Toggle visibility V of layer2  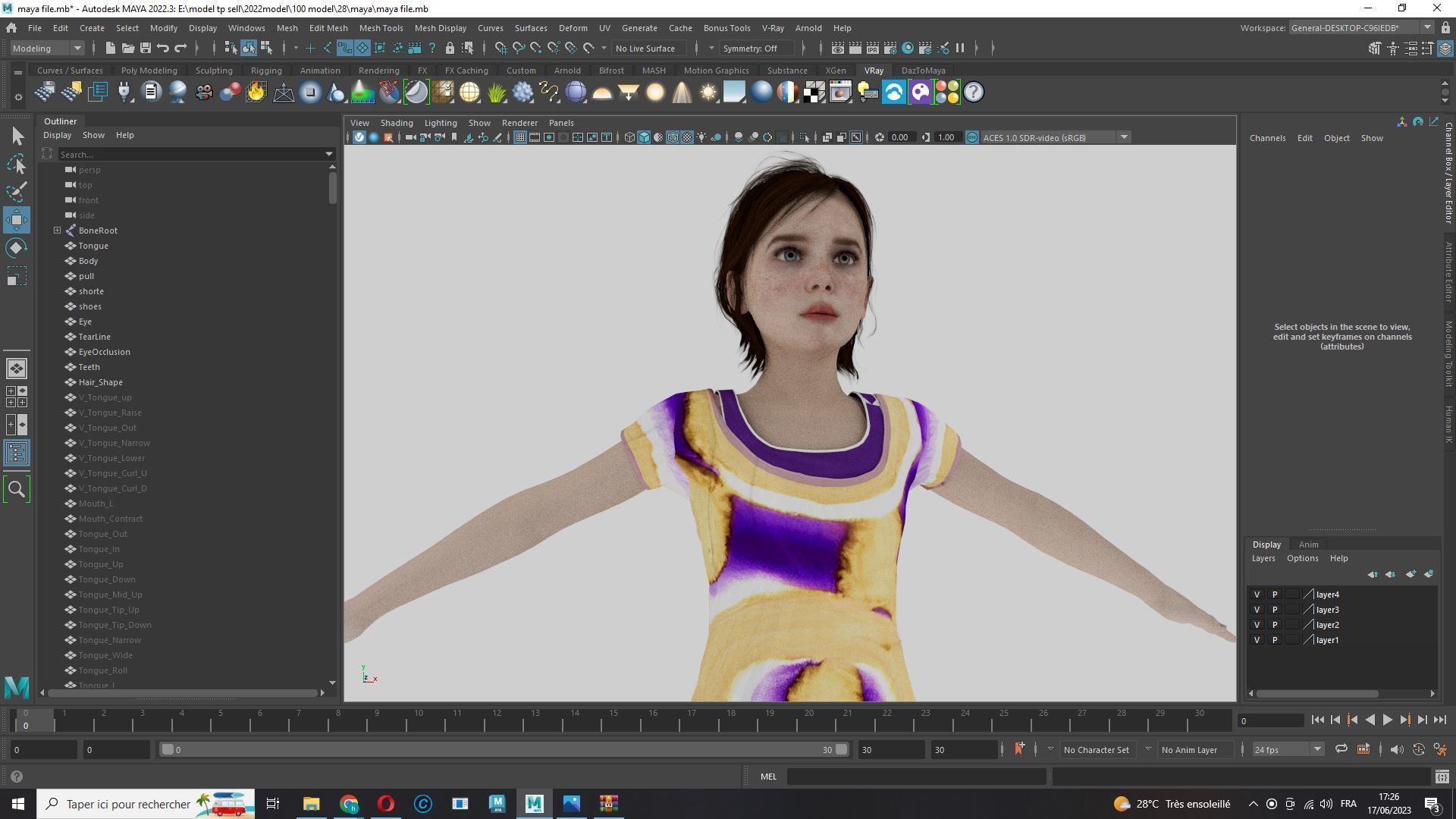tap(1257, 625)
